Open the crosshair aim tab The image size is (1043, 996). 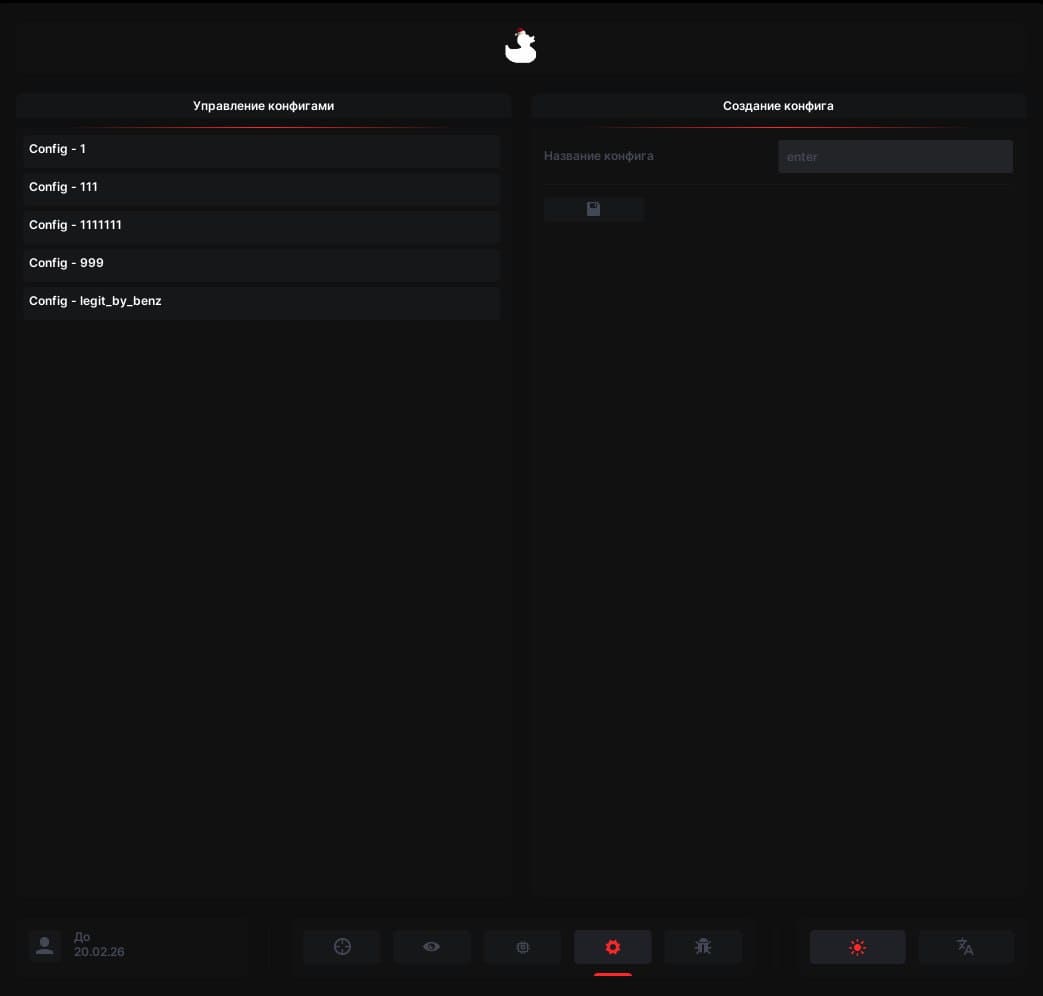coord(342,946)
